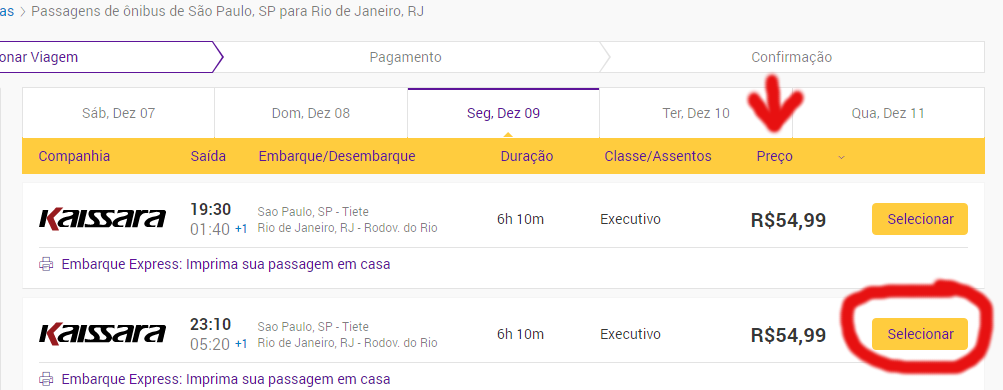The width and height of the screenshot is (1003, 390).
Task: Switch to the Ter, Dez 10 date tab
Action: [696, 113]
